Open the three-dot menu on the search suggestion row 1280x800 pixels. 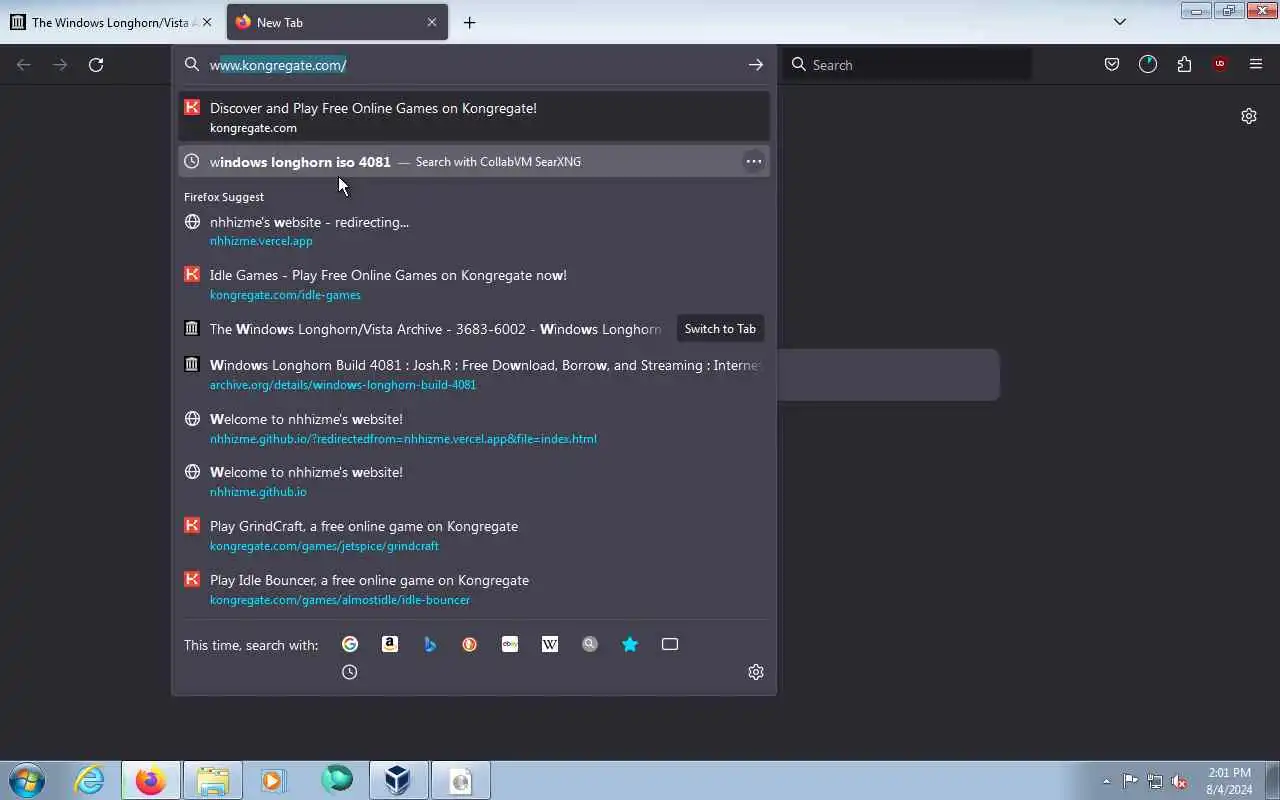(754, 161)
